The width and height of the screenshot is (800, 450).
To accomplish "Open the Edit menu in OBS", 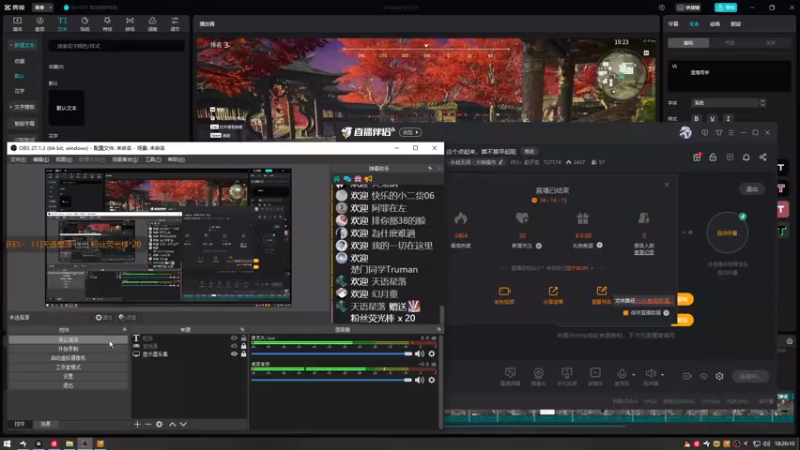I will [41, 160].
